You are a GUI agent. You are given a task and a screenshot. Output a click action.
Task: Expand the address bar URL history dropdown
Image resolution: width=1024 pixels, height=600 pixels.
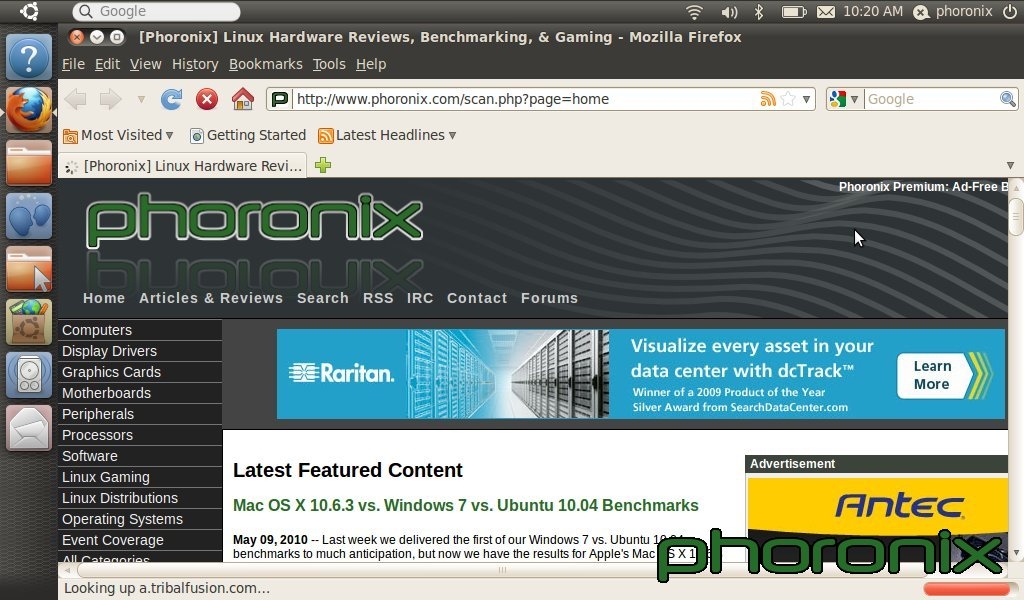point(807,99)
